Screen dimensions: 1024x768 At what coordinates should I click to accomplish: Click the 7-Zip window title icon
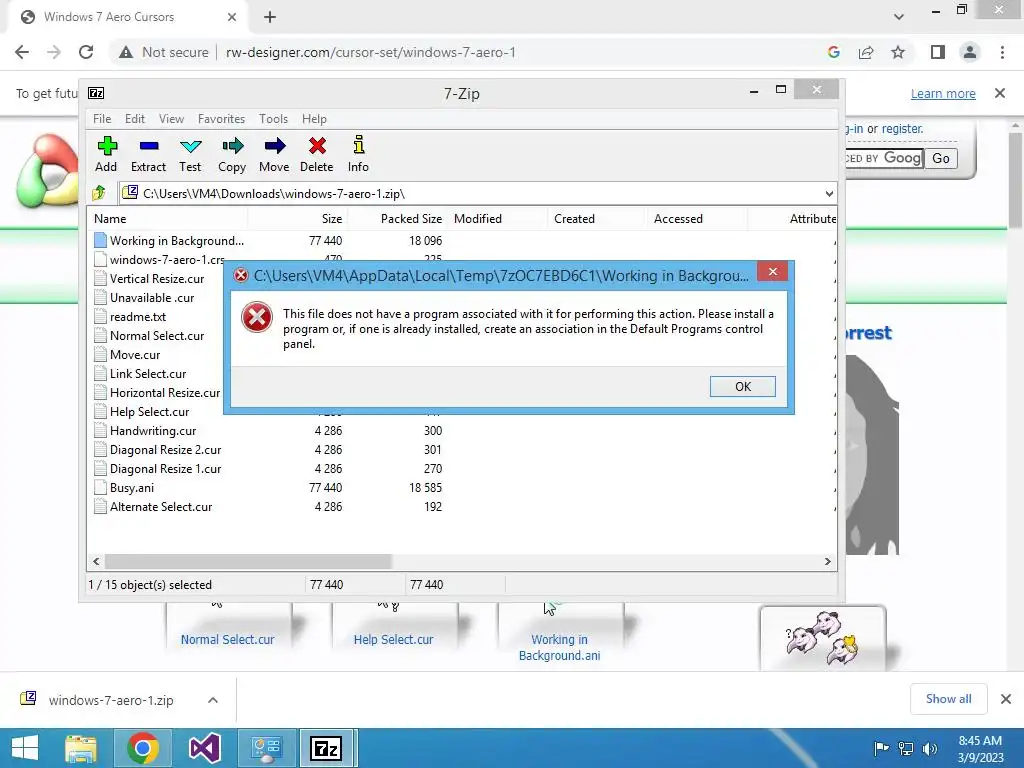pyautogui.click(x=96, y=93)
